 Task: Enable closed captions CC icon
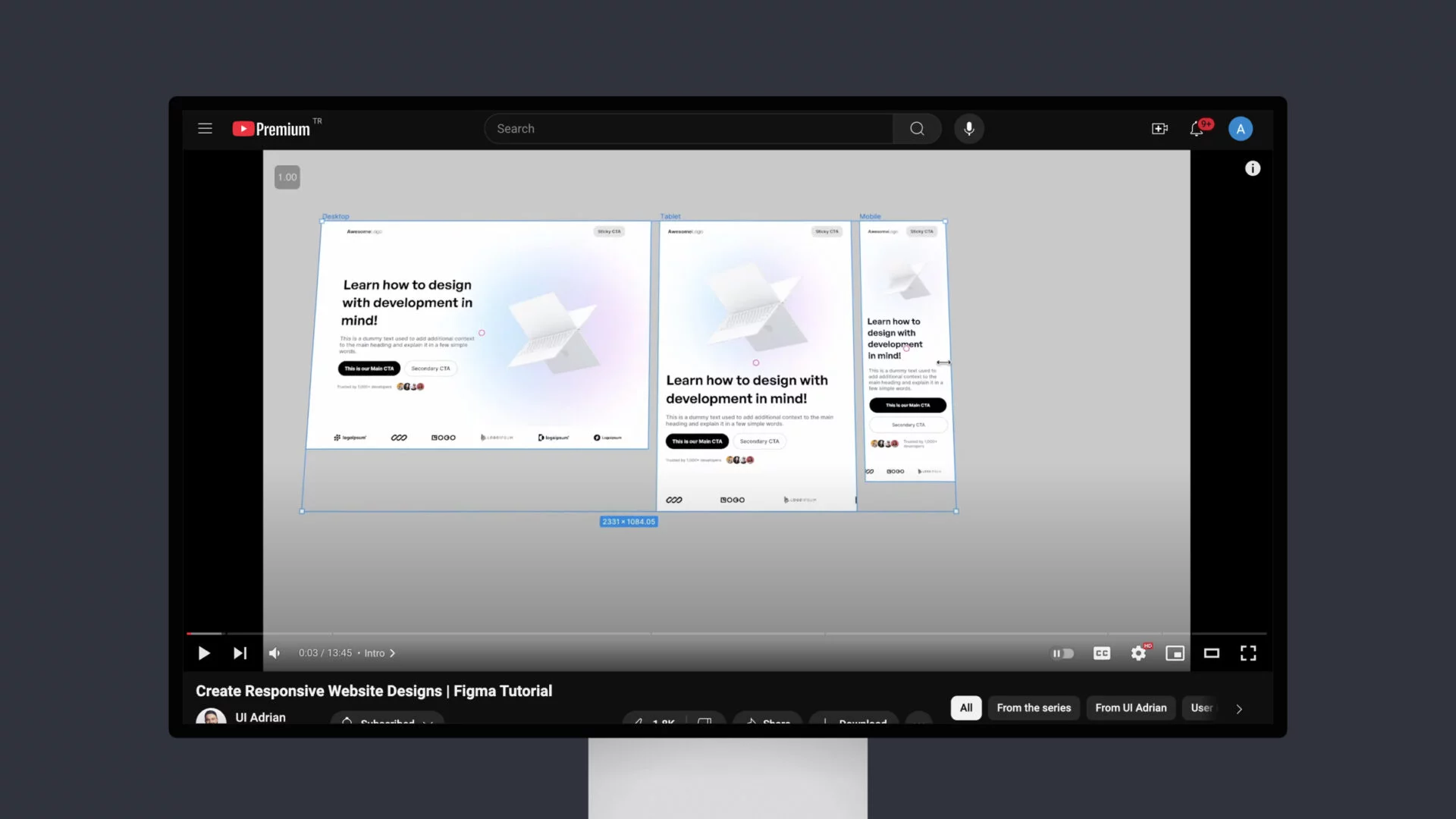(x=1101, y=653)
